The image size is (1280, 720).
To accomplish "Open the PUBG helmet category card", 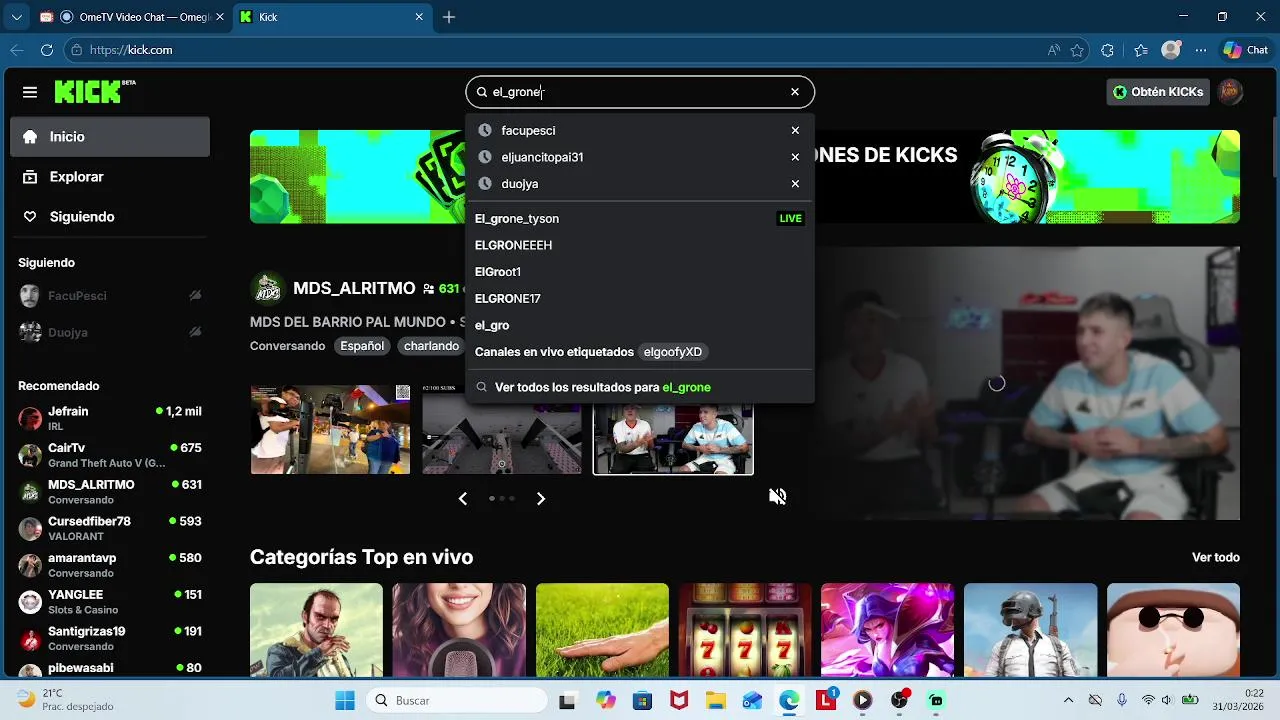I will [x=1030, y=630].
